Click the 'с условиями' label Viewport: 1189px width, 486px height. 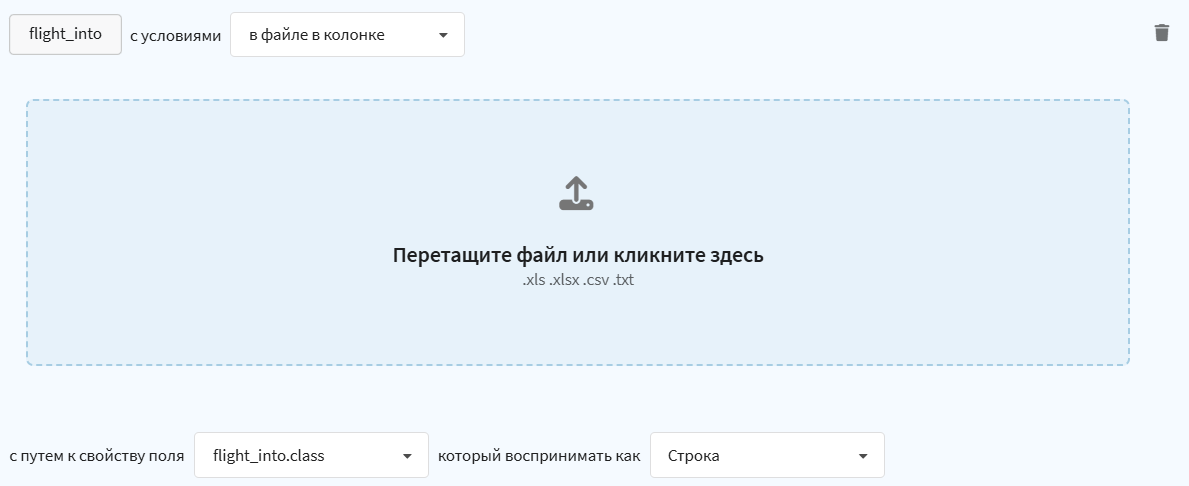click(x=175, y=35)
